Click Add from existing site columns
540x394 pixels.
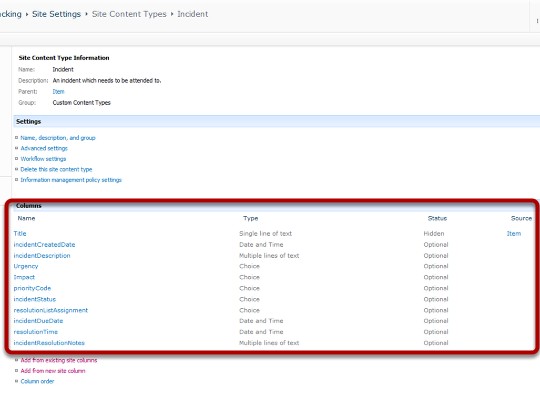coord(59,360)
